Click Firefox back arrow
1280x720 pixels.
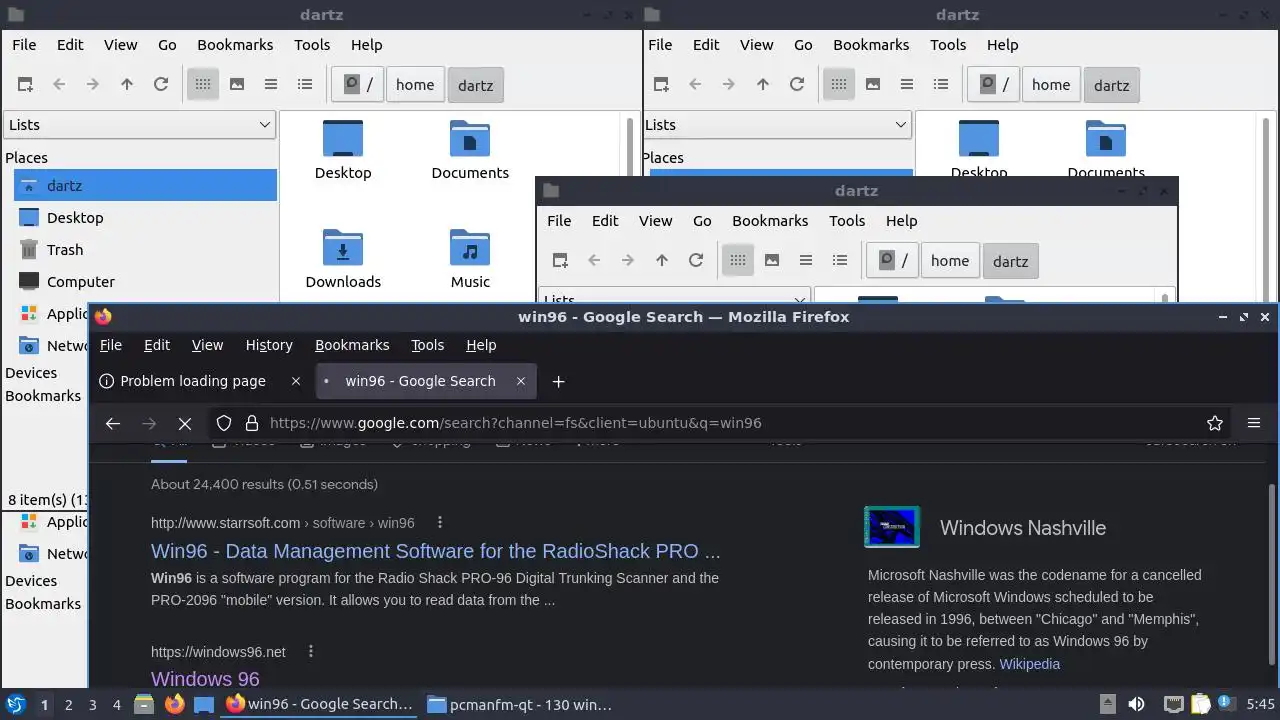113,423
